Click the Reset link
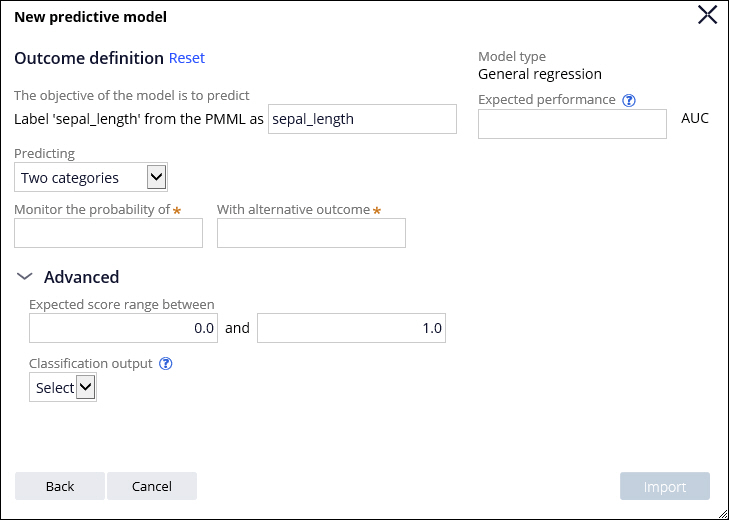The image size is (729, 520). 186,58
